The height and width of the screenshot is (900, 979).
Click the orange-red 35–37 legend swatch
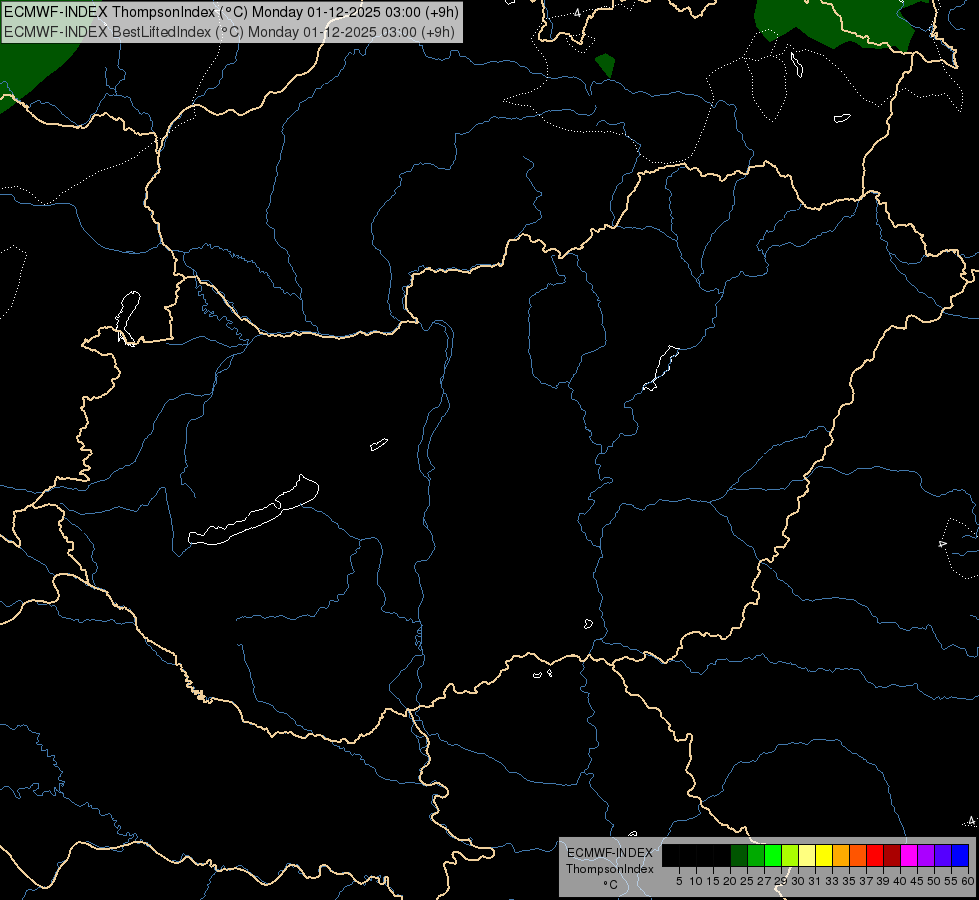point(858,855)
